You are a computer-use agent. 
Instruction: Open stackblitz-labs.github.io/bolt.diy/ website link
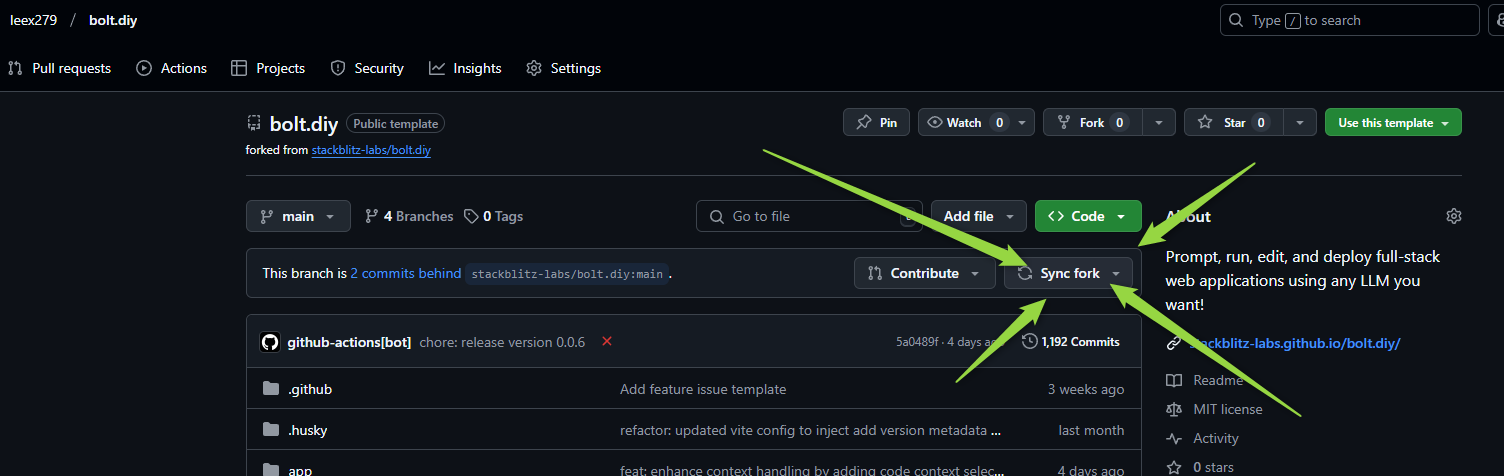coord(1297,343)
